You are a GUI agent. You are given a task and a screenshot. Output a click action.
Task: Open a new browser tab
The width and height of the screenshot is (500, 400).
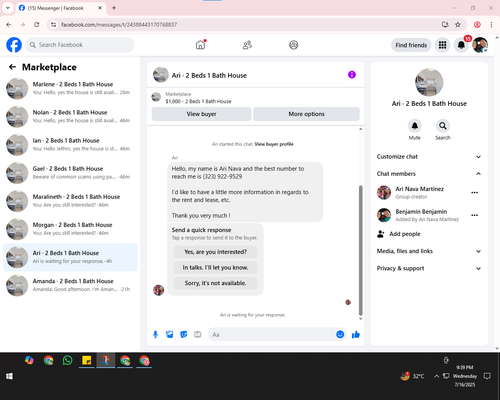114,8
